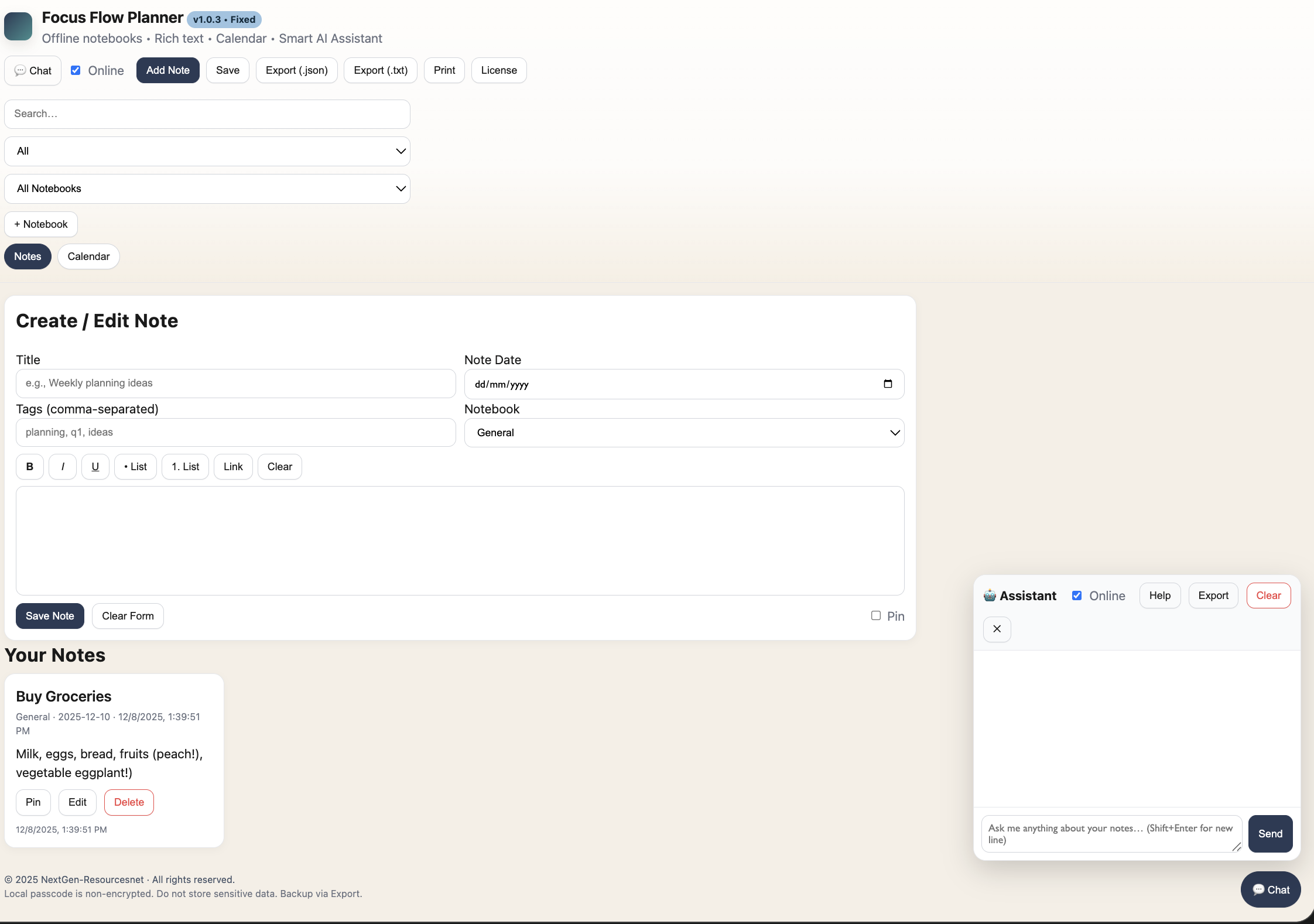Open the All Notebooks dropdown
1314x924 pixels.
click(x=207, y=188)
